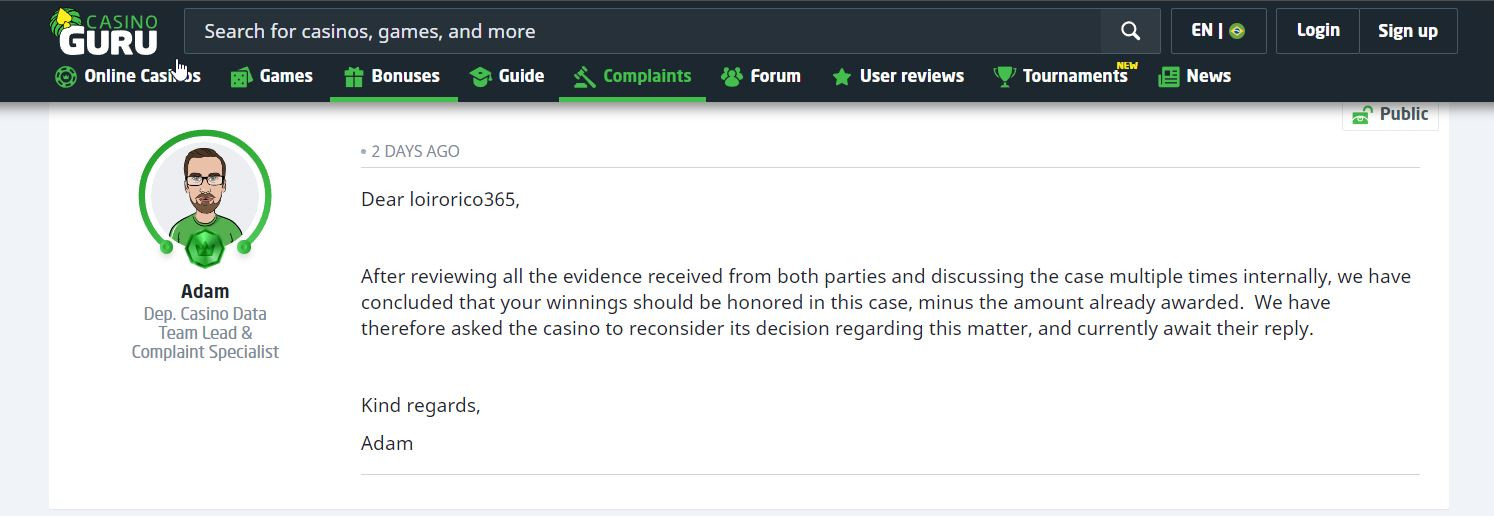
Task: Click the User reviews star icon
Action: (842, 76)
